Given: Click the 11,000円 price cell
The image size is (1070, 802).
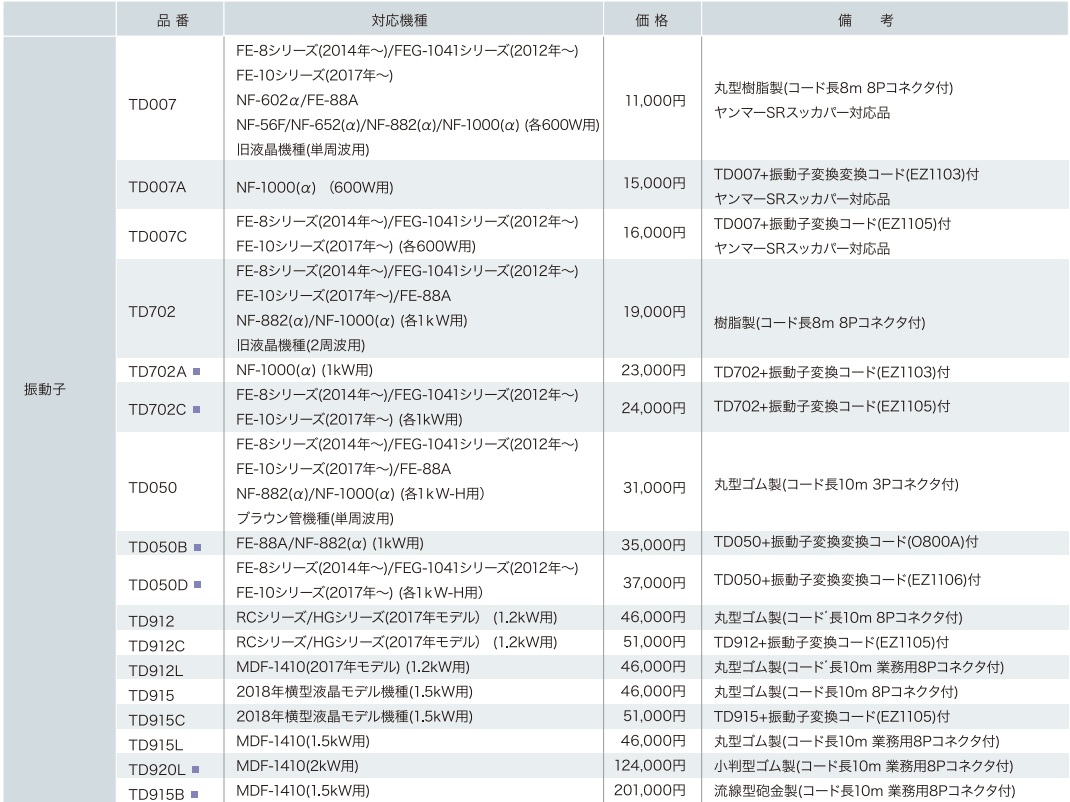Looking at the screenshot, I should click(x=654, y=100).
